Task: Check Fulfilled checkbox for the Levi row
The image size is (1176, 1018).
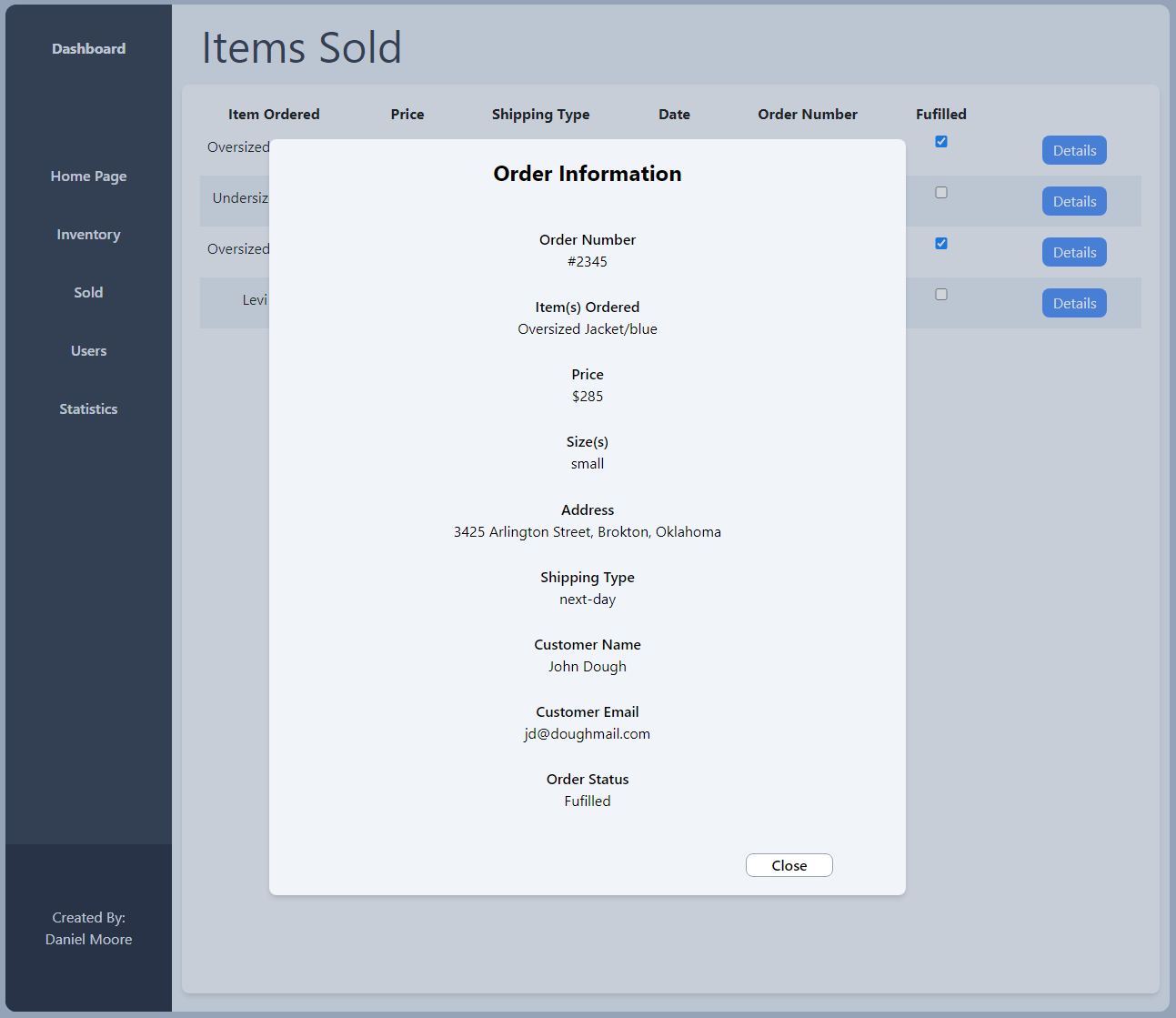Action: coord(941,294)
